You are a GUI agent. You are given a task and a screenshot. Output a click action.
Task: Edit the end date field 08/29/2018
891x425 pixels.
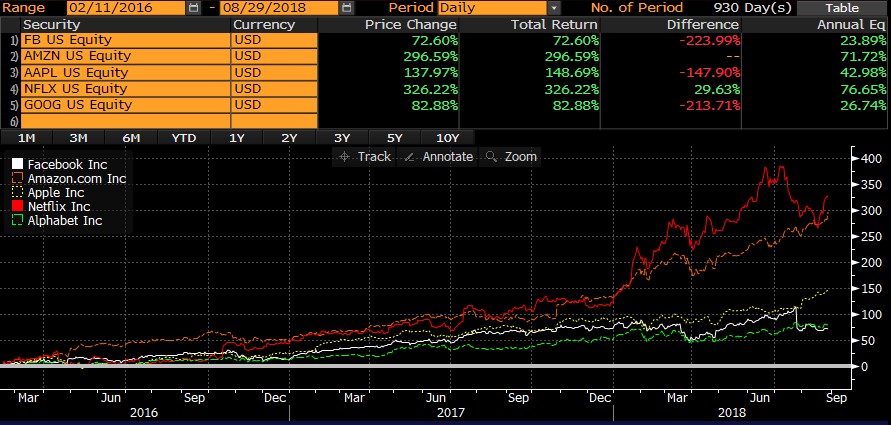(278, 8)
